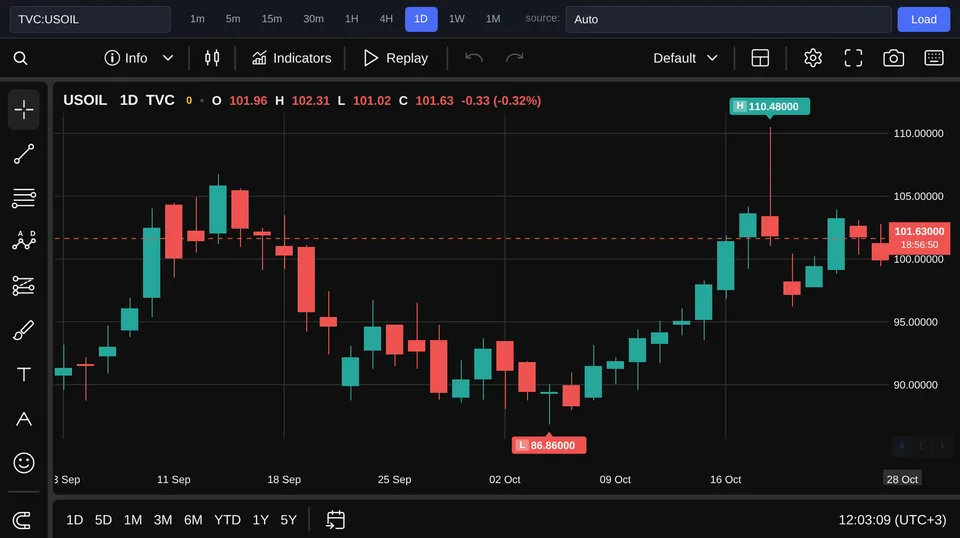This screenshot has width=960, height=538.
Task: Set bottom range to 1Y
Action: pyautogui.click(x=261, y=520)
